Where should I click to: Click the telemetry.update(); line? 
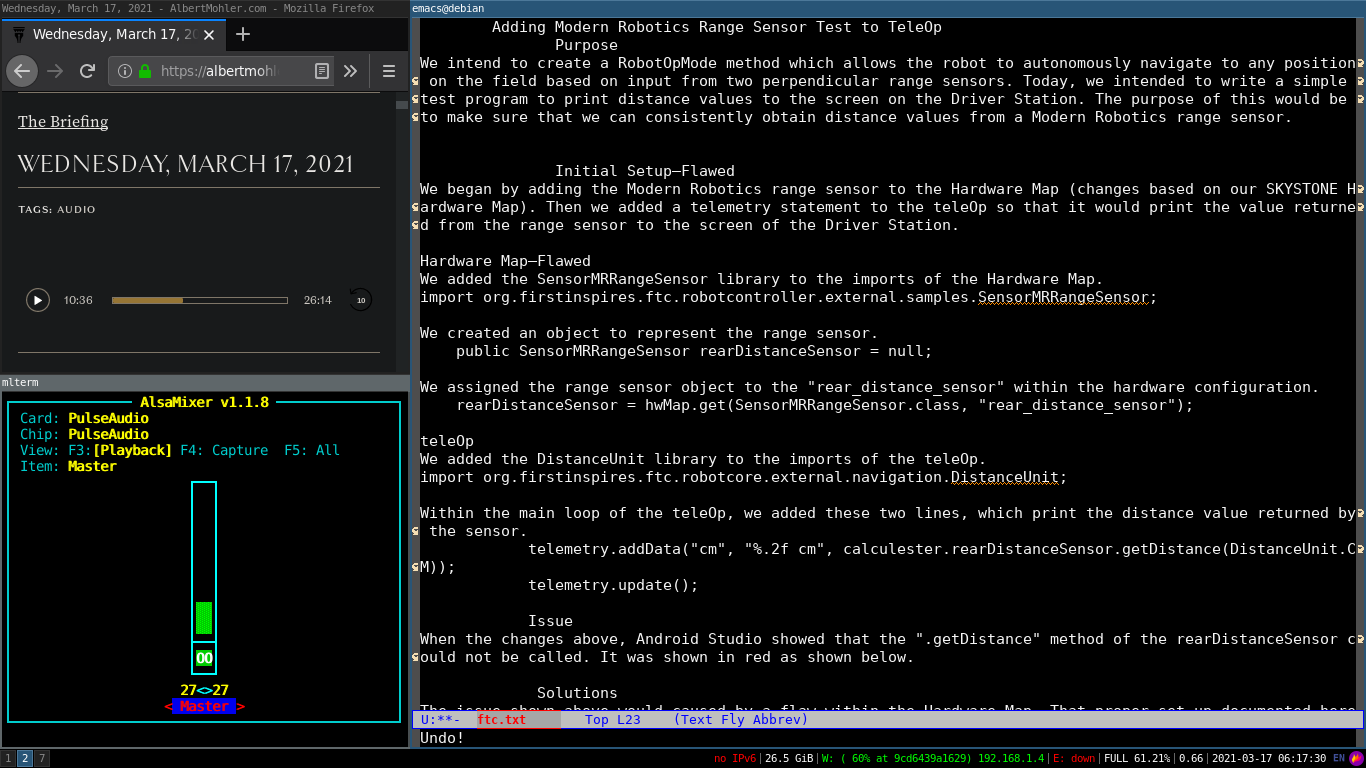[613, 585]
